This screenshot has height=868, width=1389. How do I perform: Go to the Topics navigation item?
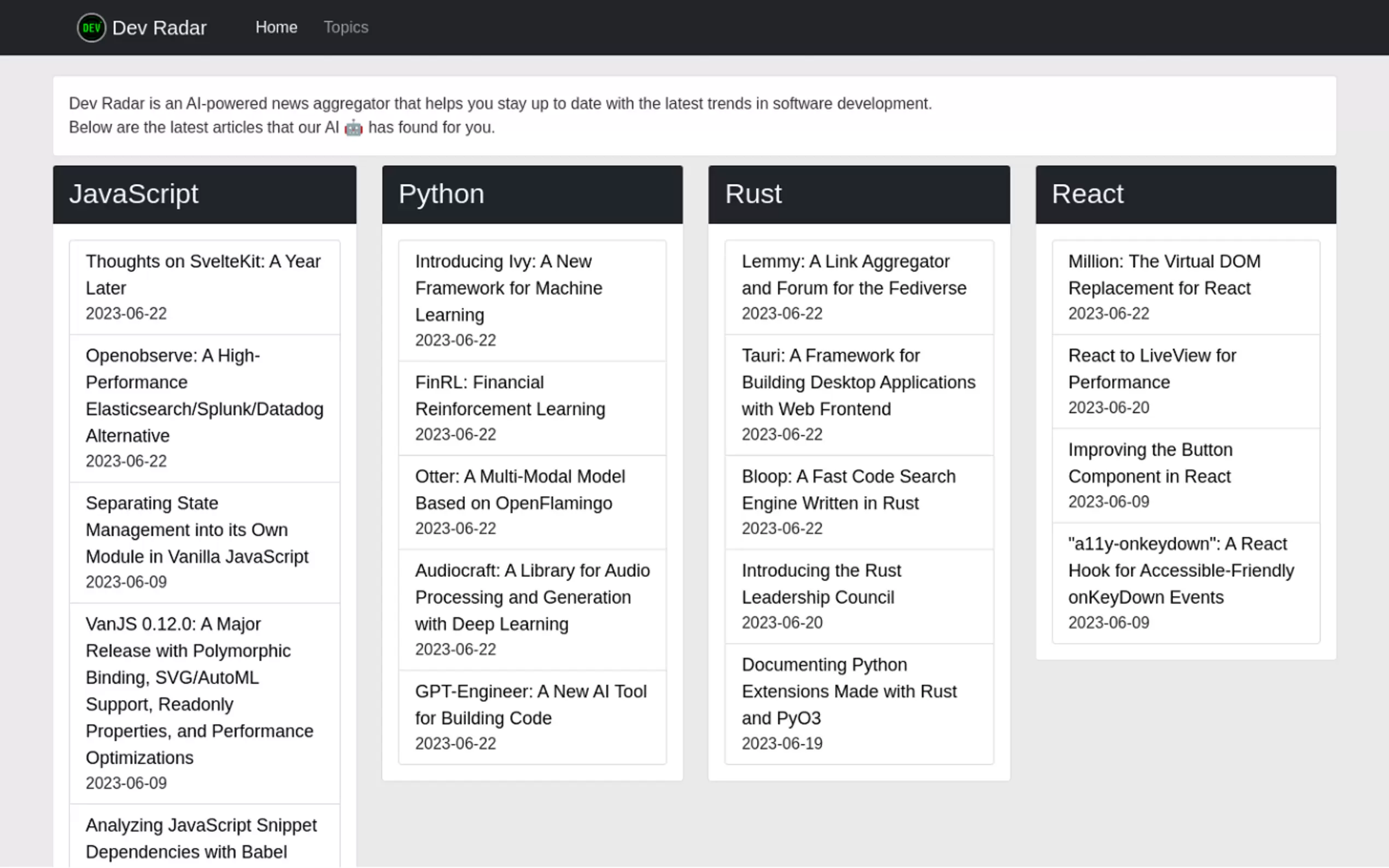click(346, 27)
